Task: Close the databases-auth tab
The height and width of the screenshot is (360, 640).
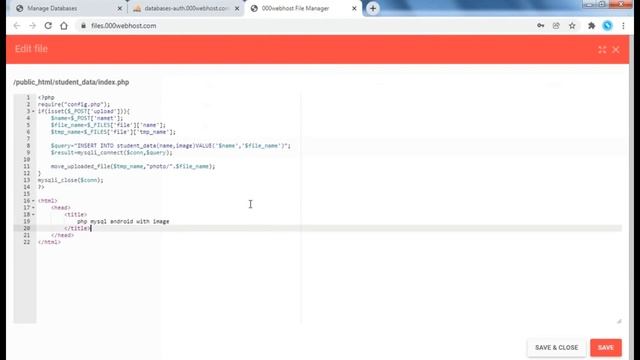Action: 237,8
